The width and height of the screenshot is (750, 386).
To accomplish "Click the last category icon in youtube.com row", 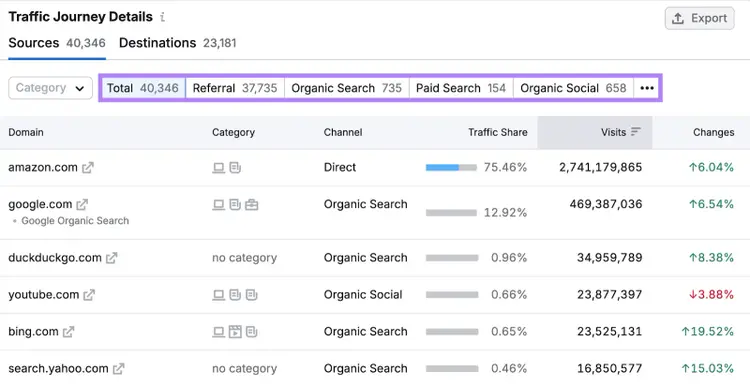I will [252, 295].
